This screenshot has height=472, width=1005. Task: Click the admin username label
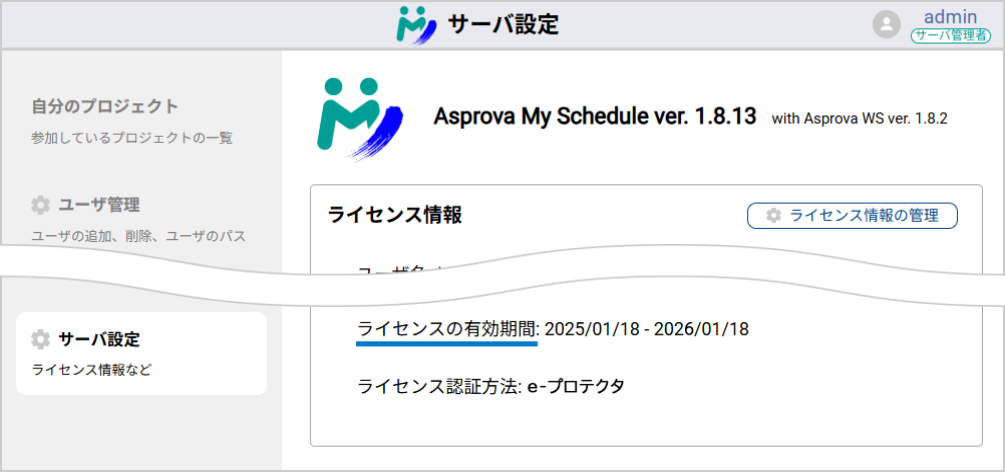(951, 17)
